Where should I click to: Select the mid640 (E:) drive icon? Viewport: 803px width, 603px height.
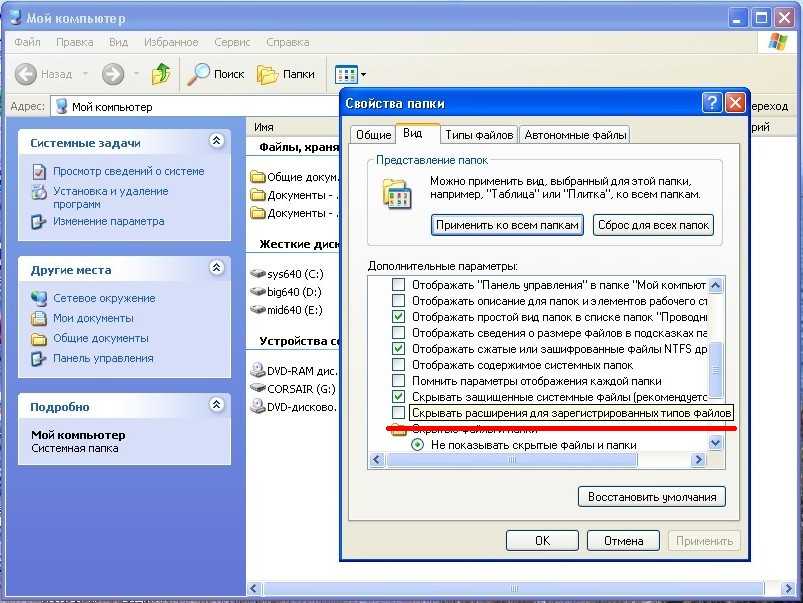point(258,309)
